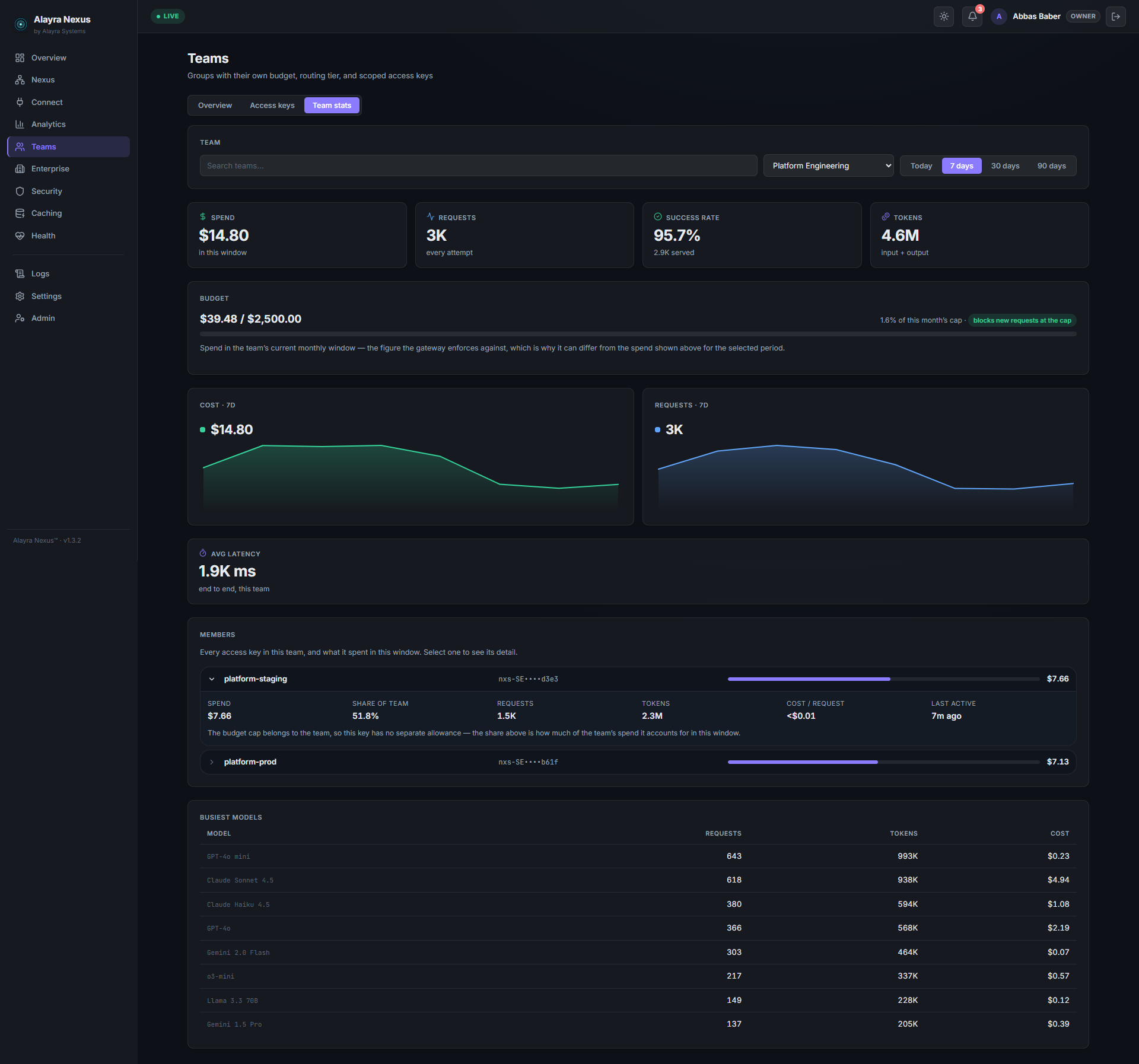This screenshot has width=1139, height=1064.
Task: Click the tokens icon on Tokens card
Action: pyautogui.click(x=886, y=217)
